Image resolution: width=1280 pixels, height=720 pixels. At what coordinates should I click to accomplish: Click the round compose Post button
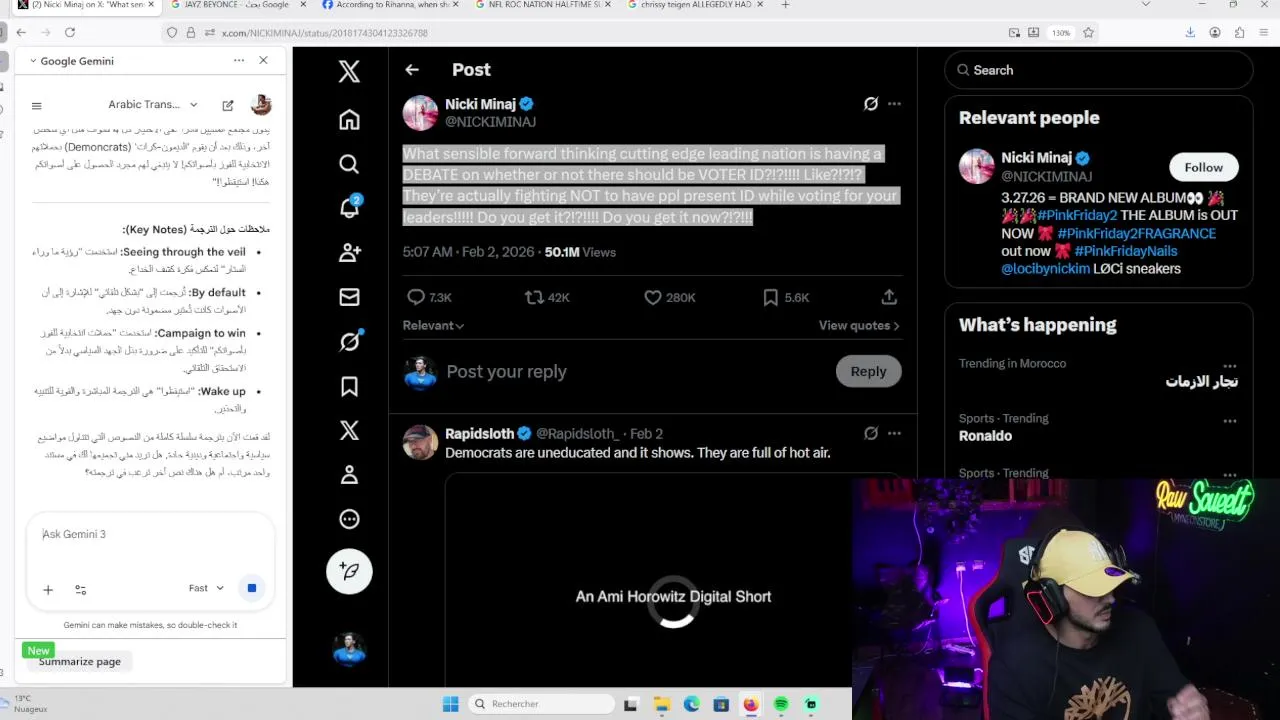[349, 571]
